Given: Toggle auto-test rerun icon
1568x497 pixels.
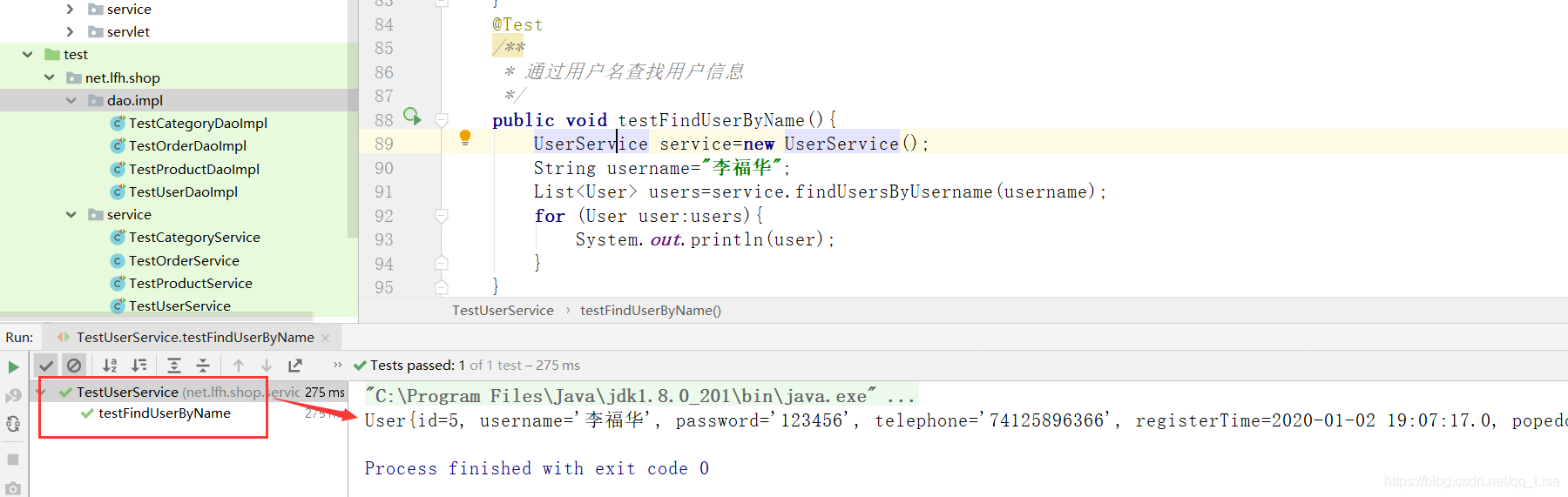Looking at the screenshot, I should 13,424.
